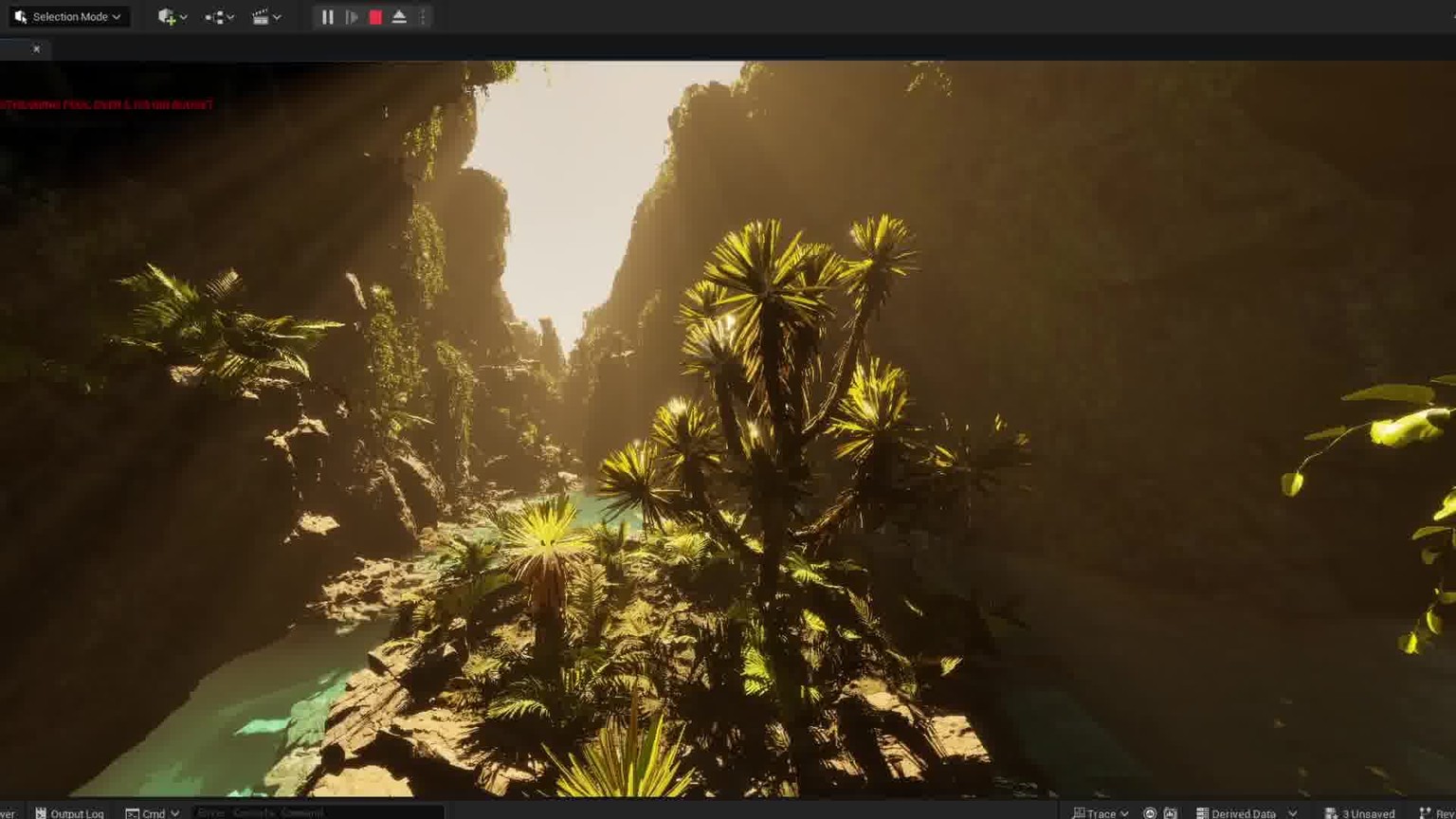The image size is (1456, 819).
Task: Click the red streaming pool warning text
Action: tap(106, 104)
